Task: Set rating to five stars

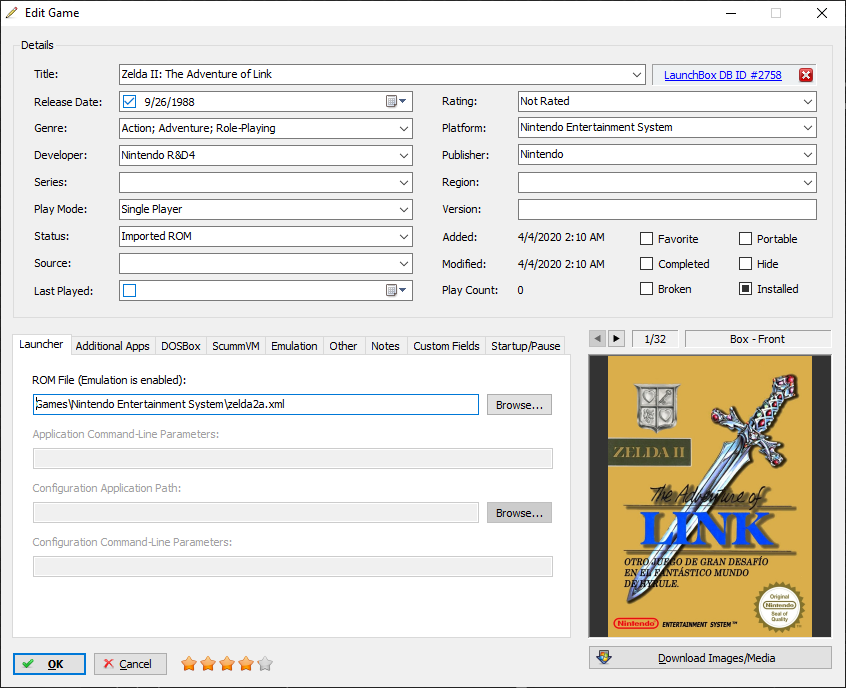Action: click(265, 663)
